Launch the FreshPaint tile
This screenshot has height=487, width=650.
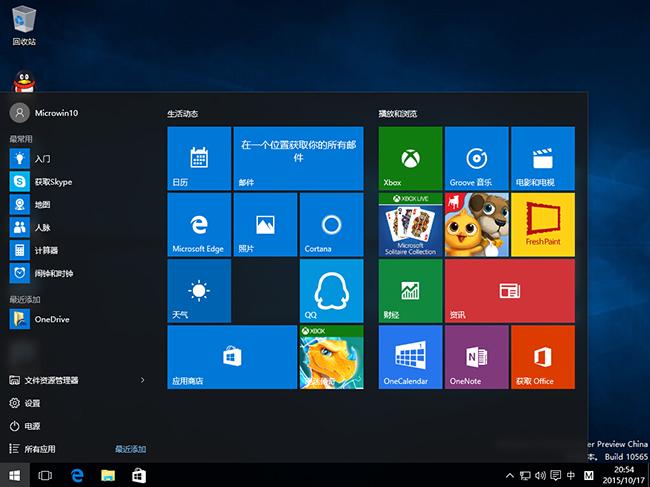(543, 225)
